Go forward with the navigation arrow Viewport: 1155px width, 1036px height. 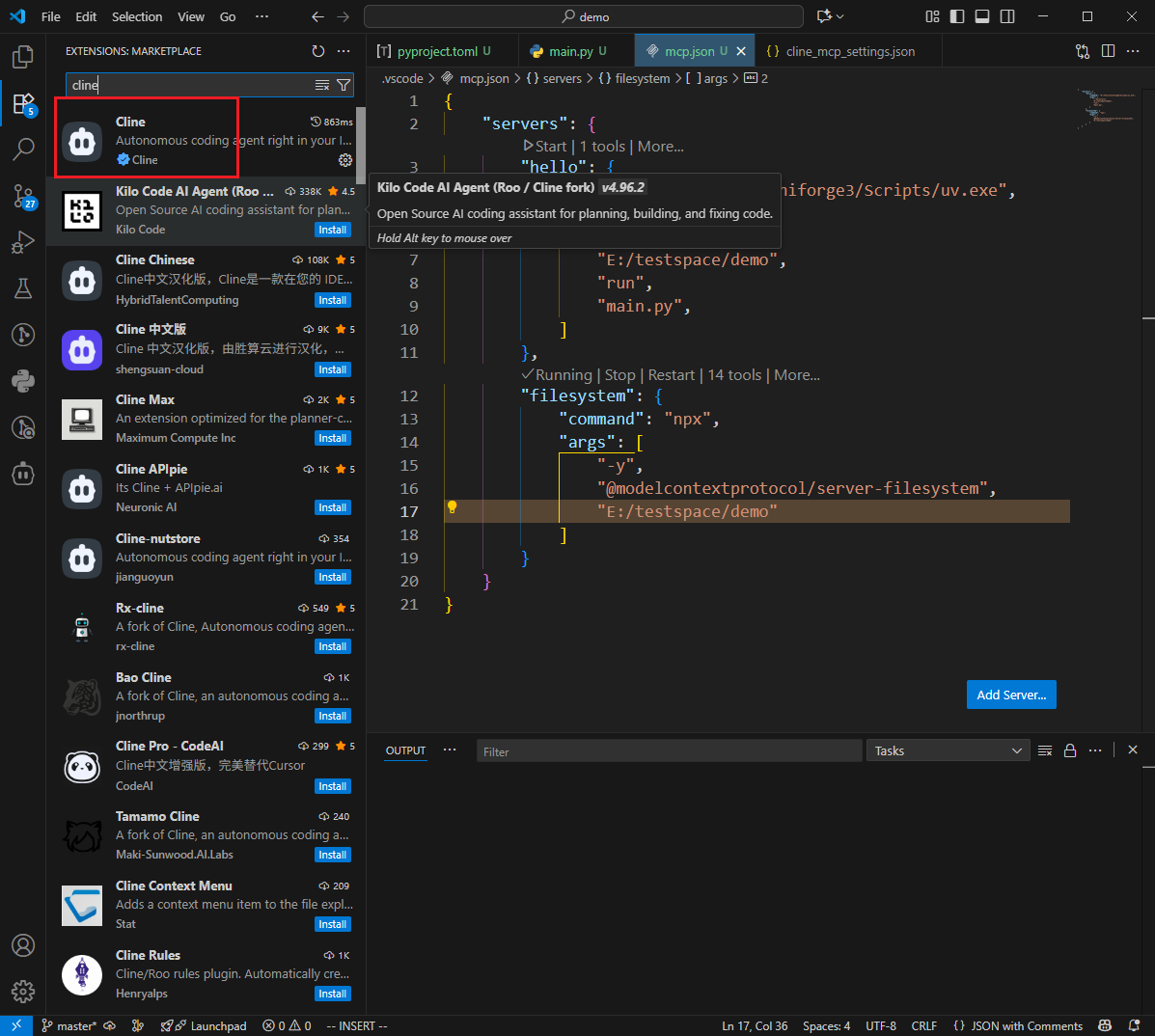(344, 16)
